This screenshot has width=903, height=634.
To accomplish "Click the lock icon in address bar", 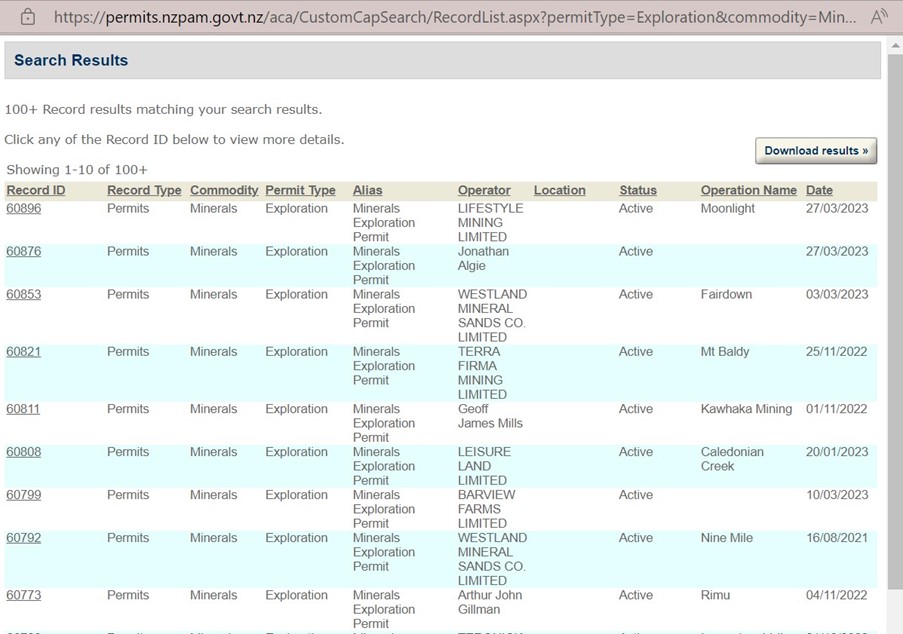I will 27,17.
